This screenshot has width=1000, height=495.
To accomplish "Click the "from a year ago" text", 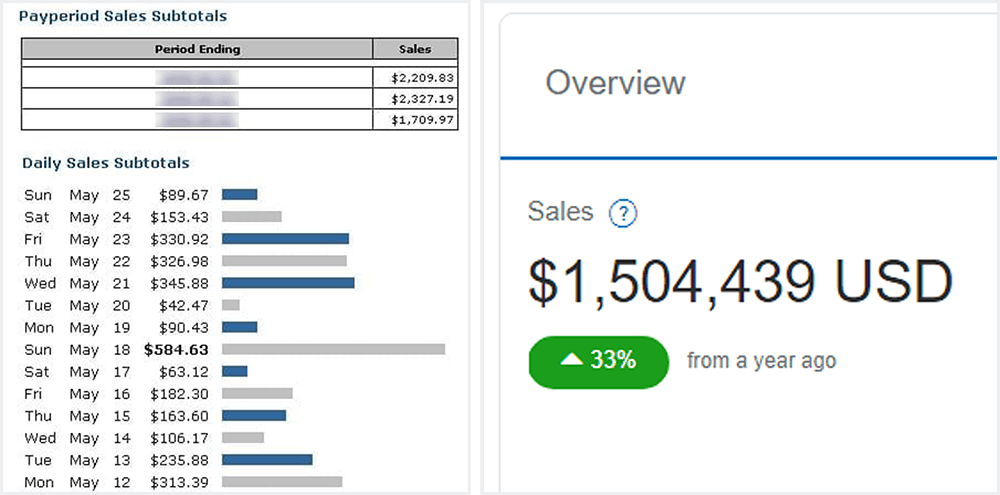I will point(761,361).
